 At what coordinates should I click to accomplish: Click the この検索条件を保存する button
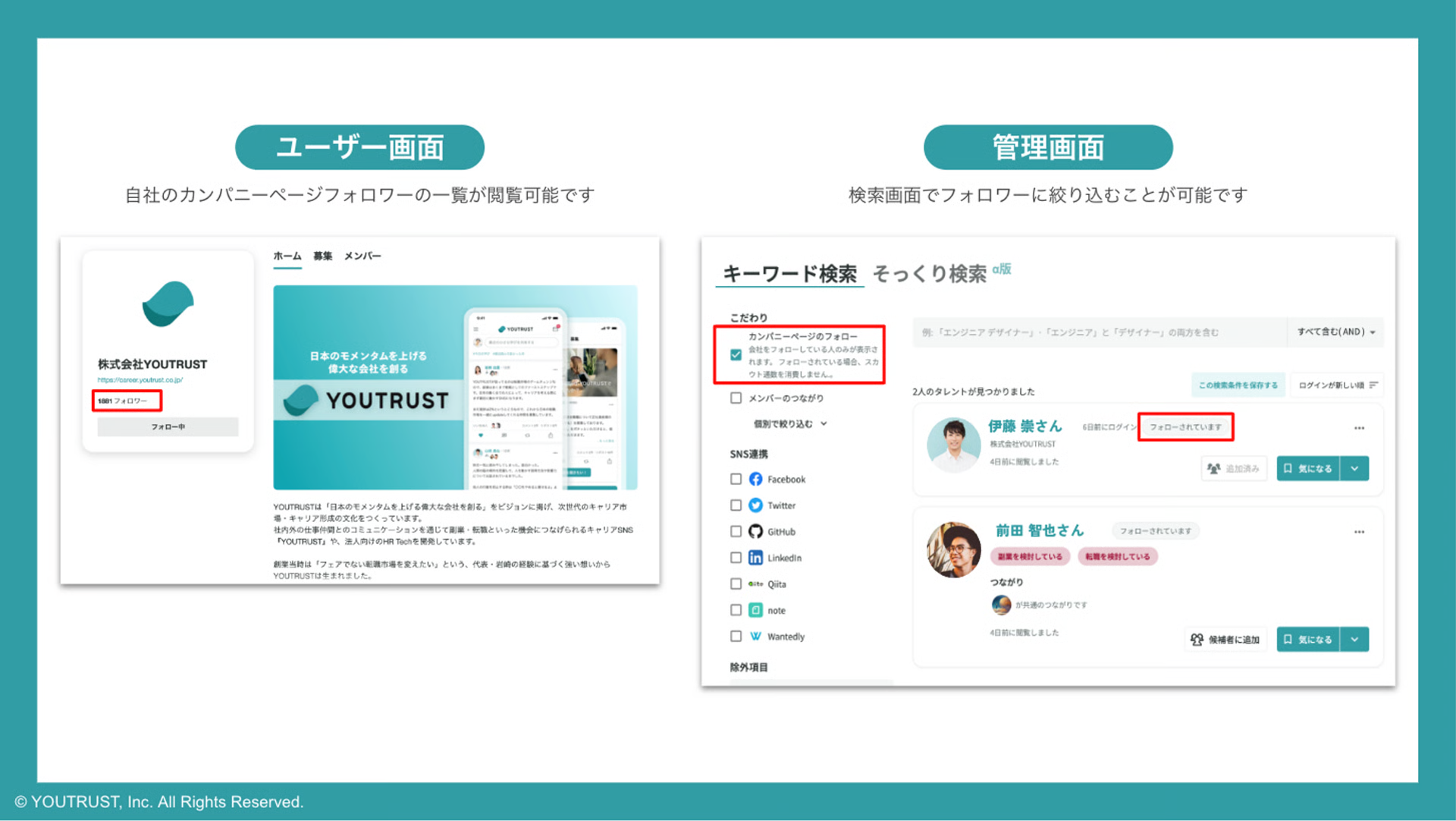tap(1238, 385)
